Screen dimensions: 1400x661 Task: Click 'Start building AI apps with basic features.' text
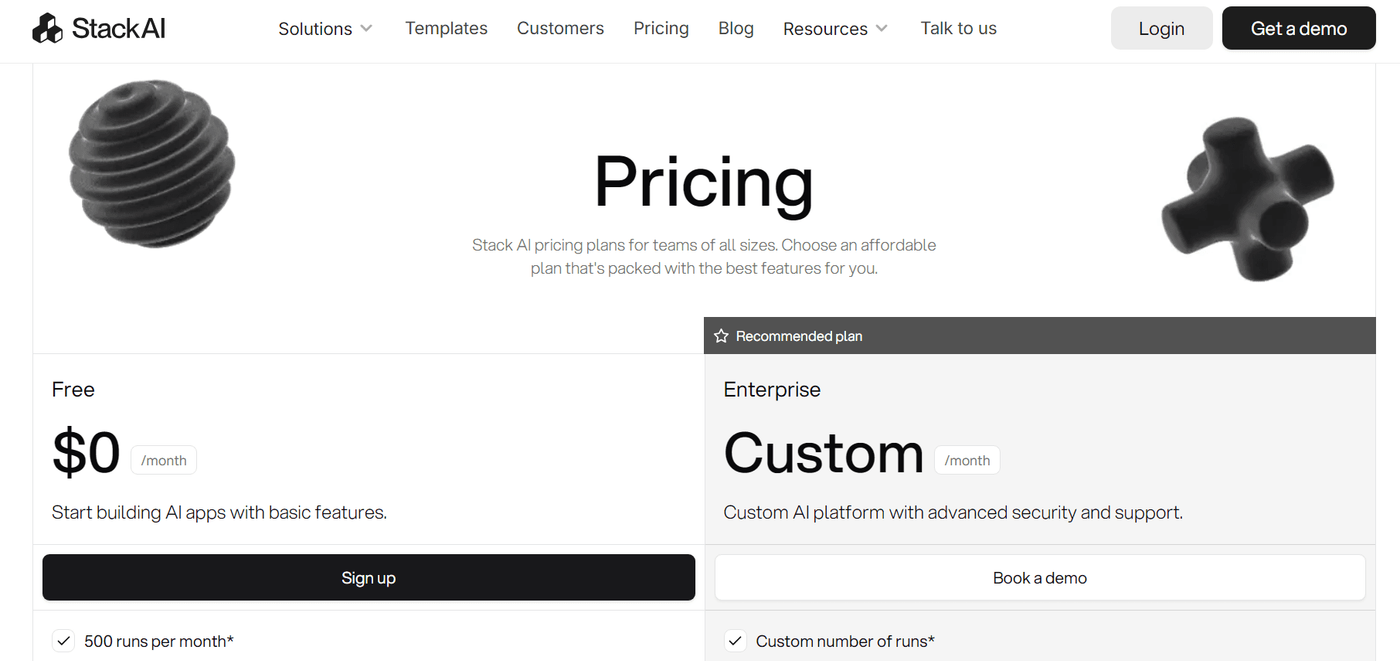click(x=219, y=513)
